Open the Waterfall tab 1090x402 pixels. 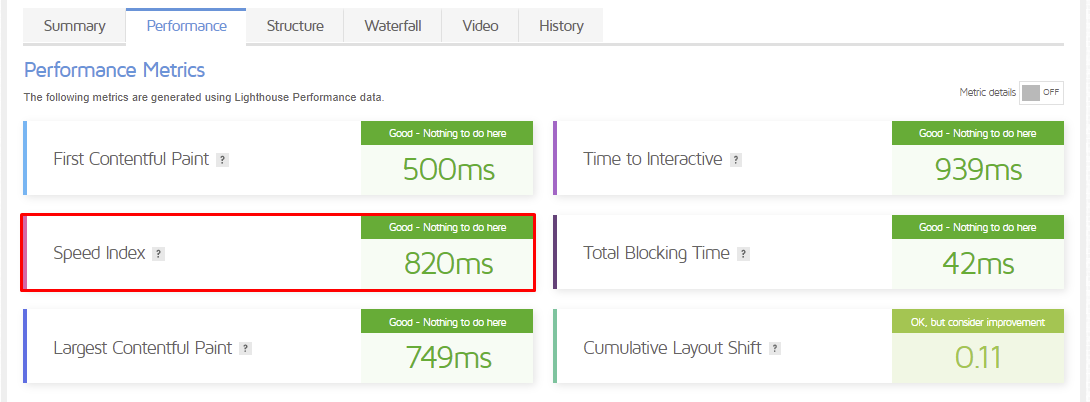click(x=392, y=26)
